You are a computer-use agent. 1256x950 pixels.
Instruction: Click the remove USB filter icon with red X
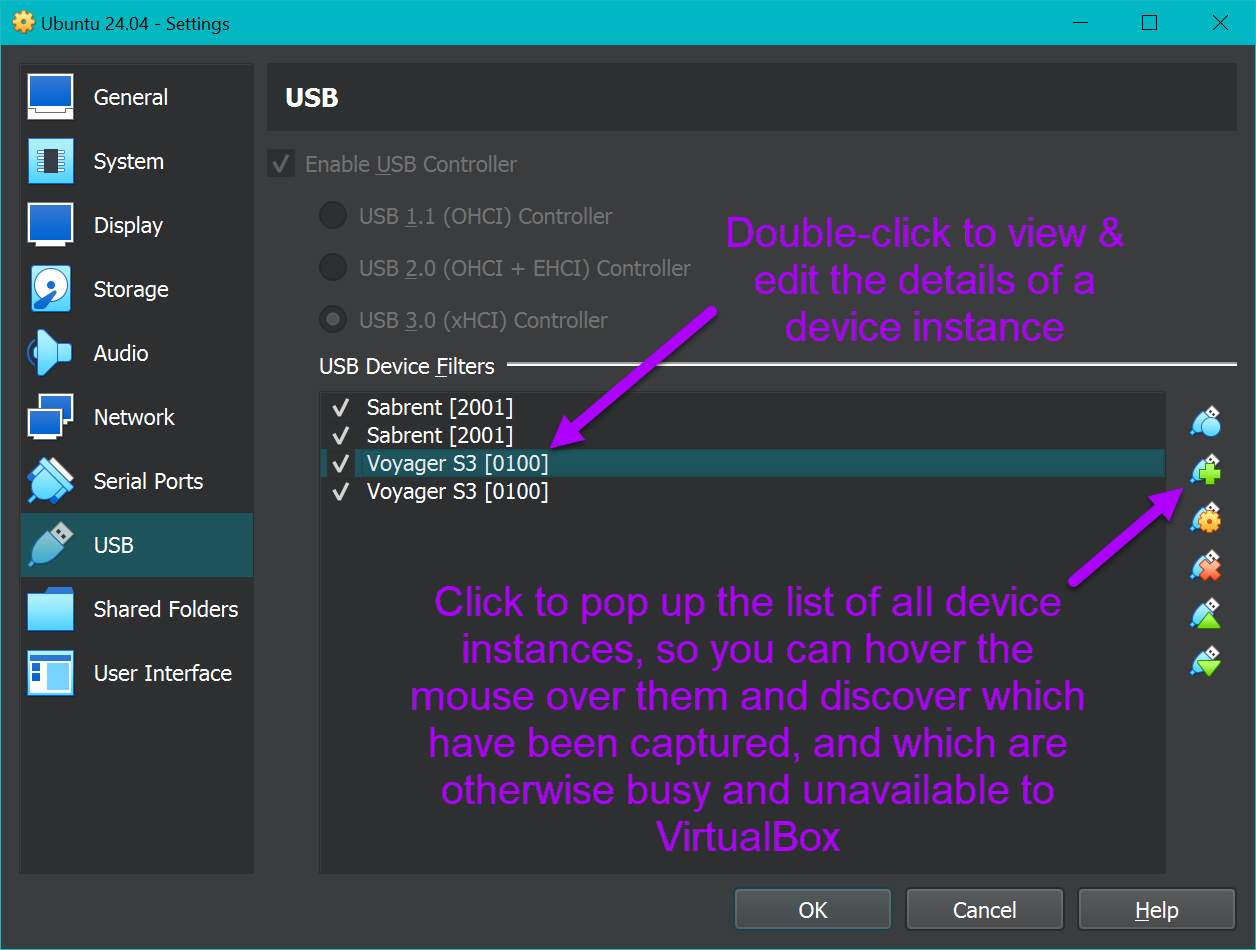coord(1206,566)
